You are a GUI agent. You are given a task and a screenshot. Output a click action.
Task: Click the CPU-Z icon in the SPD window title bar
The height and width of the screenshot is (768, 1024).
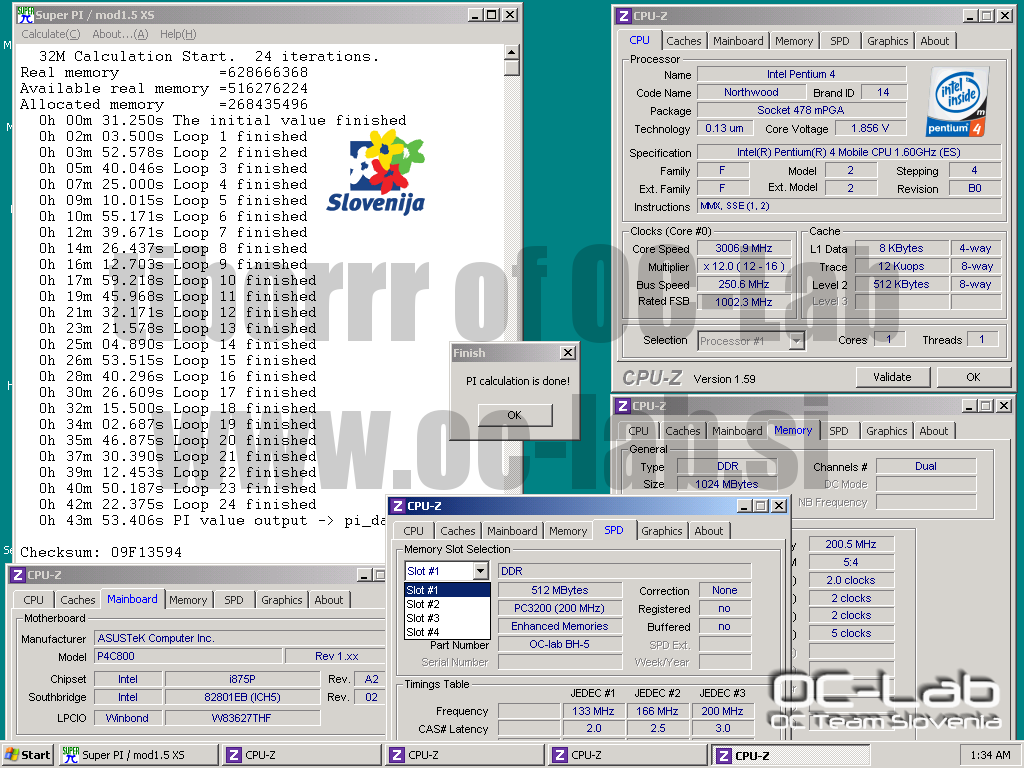coord(398,505)
